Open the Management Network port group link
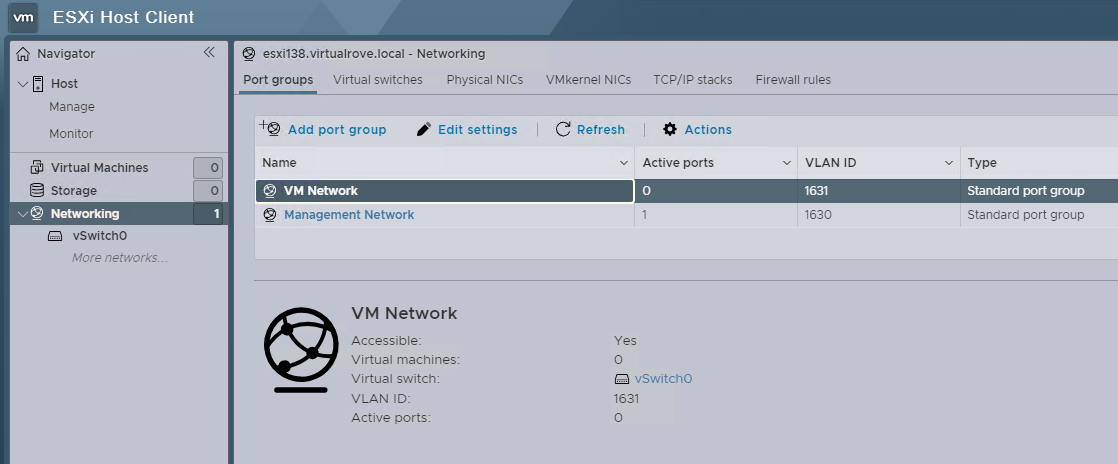This screenshot has width=1118, height=464. click(349, 215)
